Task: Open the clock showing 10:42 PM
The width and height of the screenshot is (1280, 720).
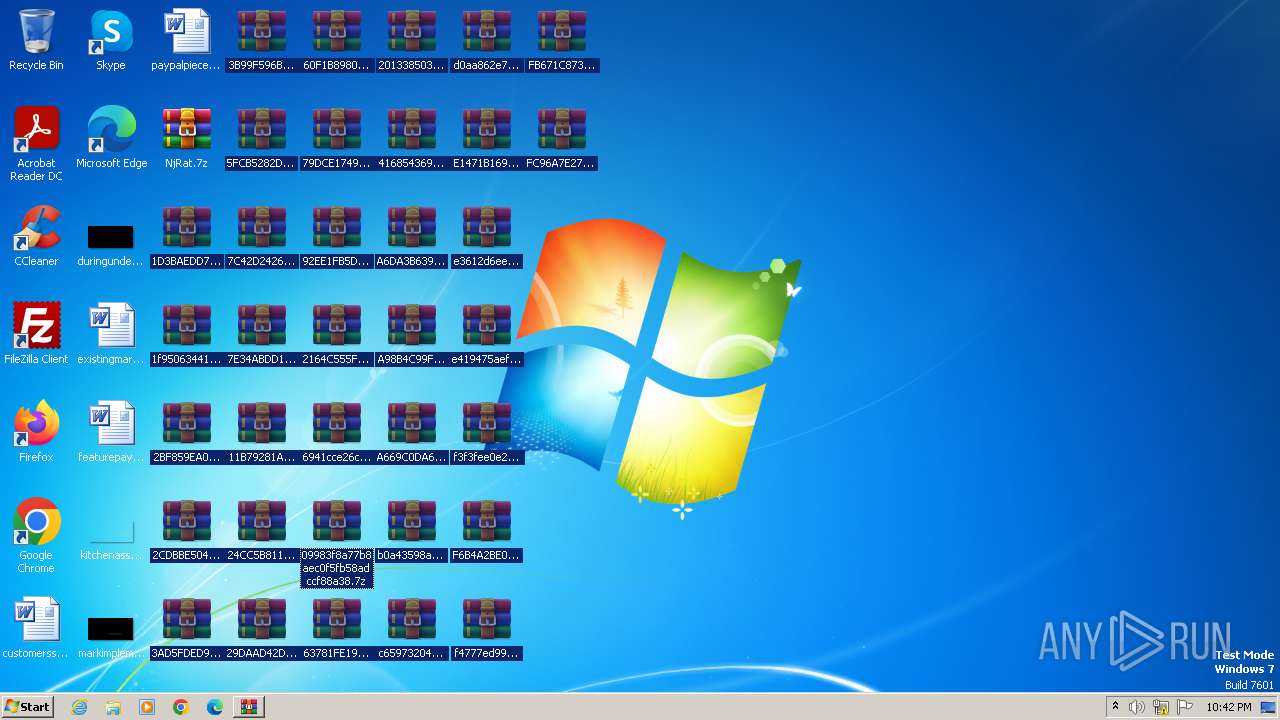Action: pos(1228,707)
